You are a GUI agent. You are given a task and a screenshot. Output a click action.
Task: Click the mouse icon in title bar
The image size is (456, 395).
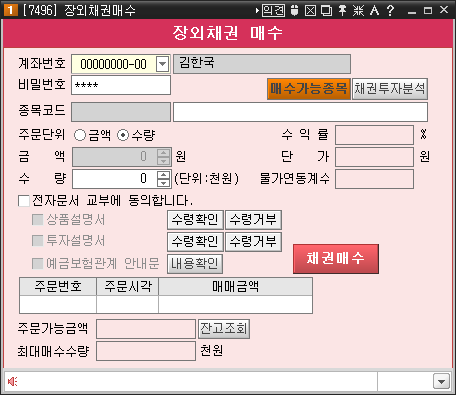[294, 10]
